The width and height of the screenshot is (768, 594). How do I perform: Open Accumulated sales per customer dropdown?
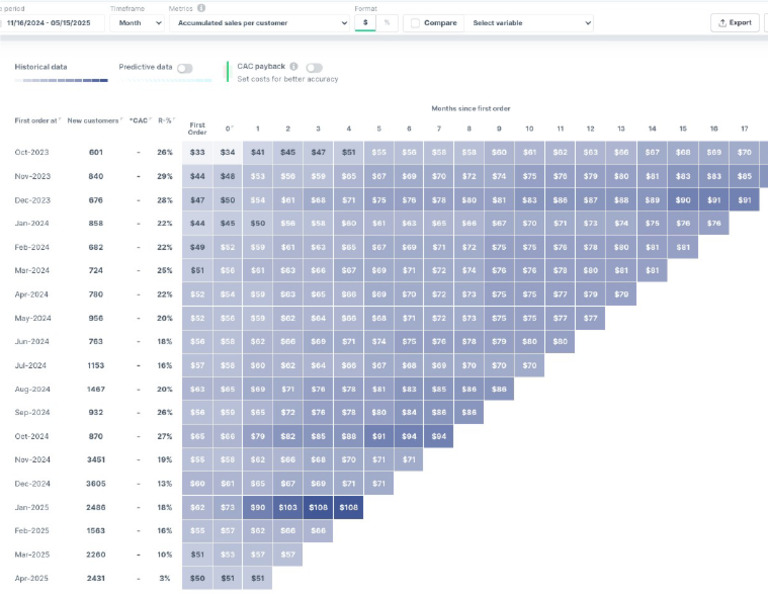(259, 23)
